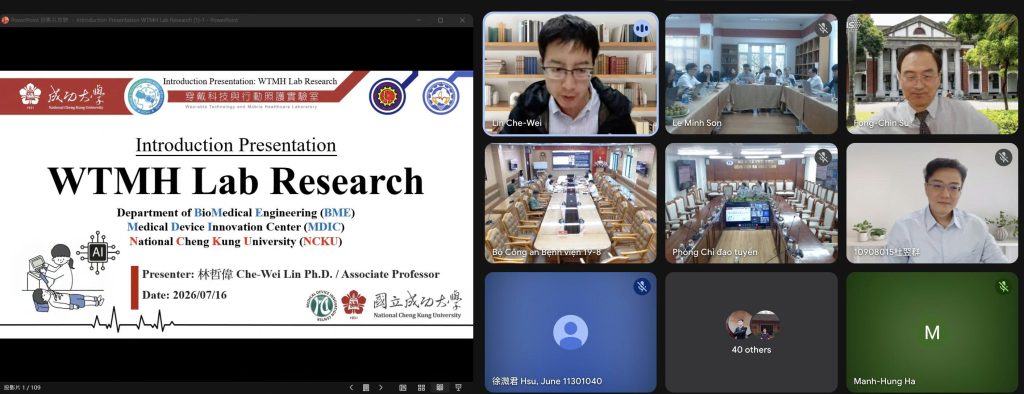Click the Fong-Chin Su name label
Viewport: 1024px width, 394px height.
880,123
